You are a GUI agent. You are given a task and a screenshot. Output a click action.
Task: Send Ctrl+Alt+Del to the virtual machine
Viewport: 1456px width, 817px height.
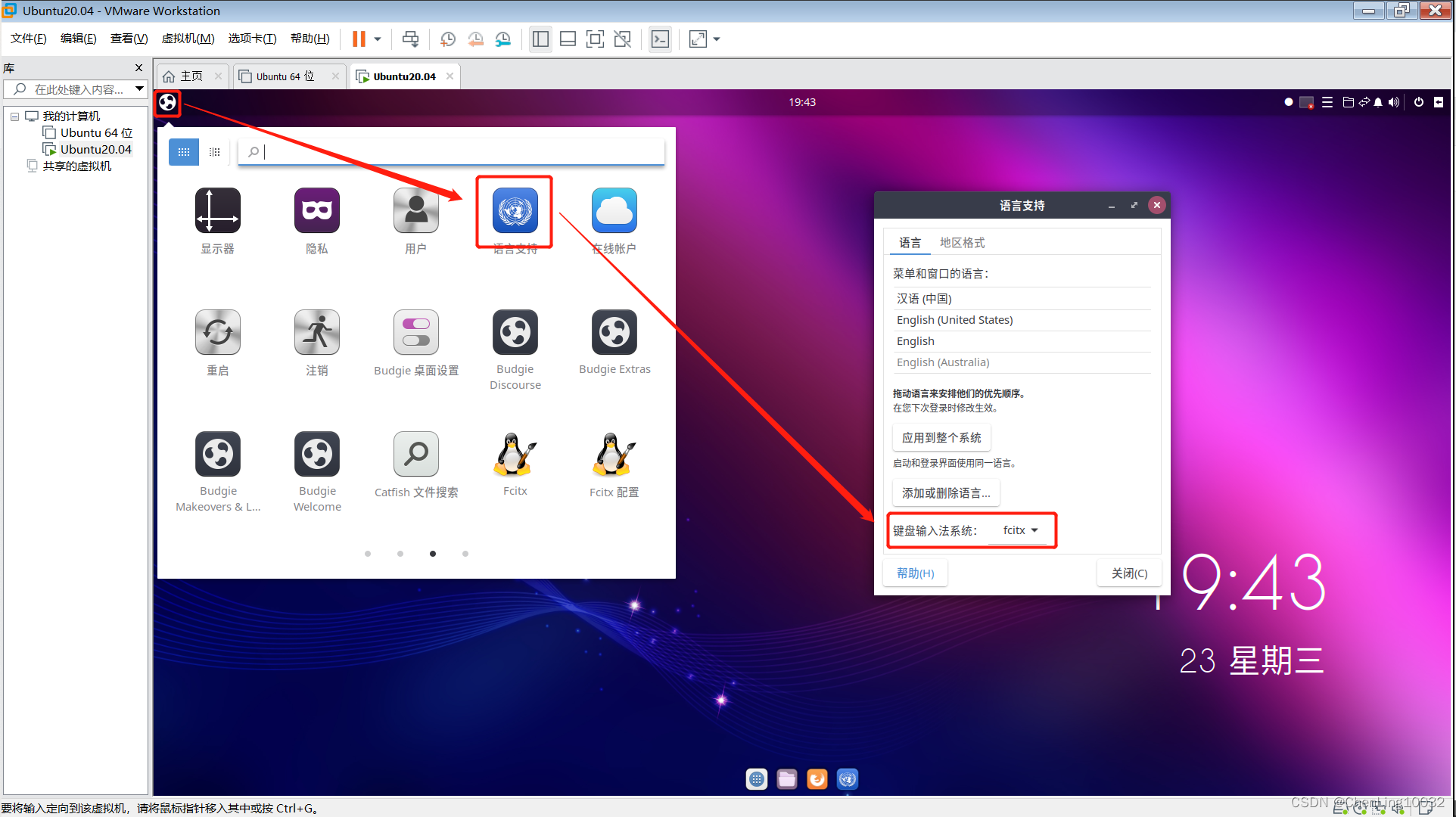click(x=410, y=39)
